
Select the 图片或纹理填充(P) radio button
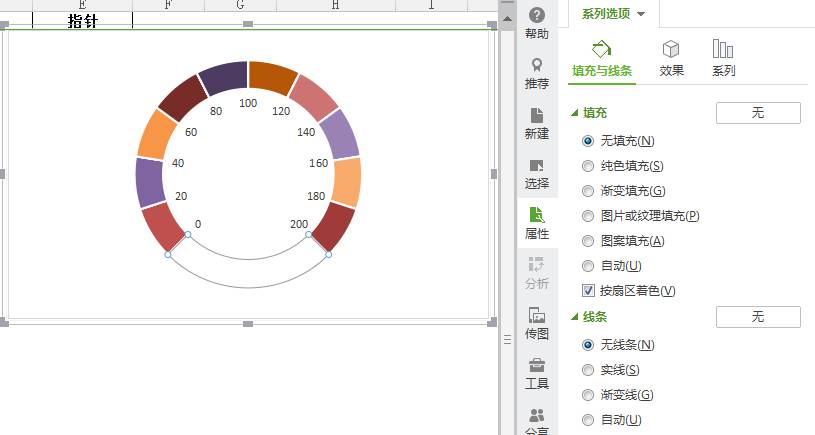point(588,216)
